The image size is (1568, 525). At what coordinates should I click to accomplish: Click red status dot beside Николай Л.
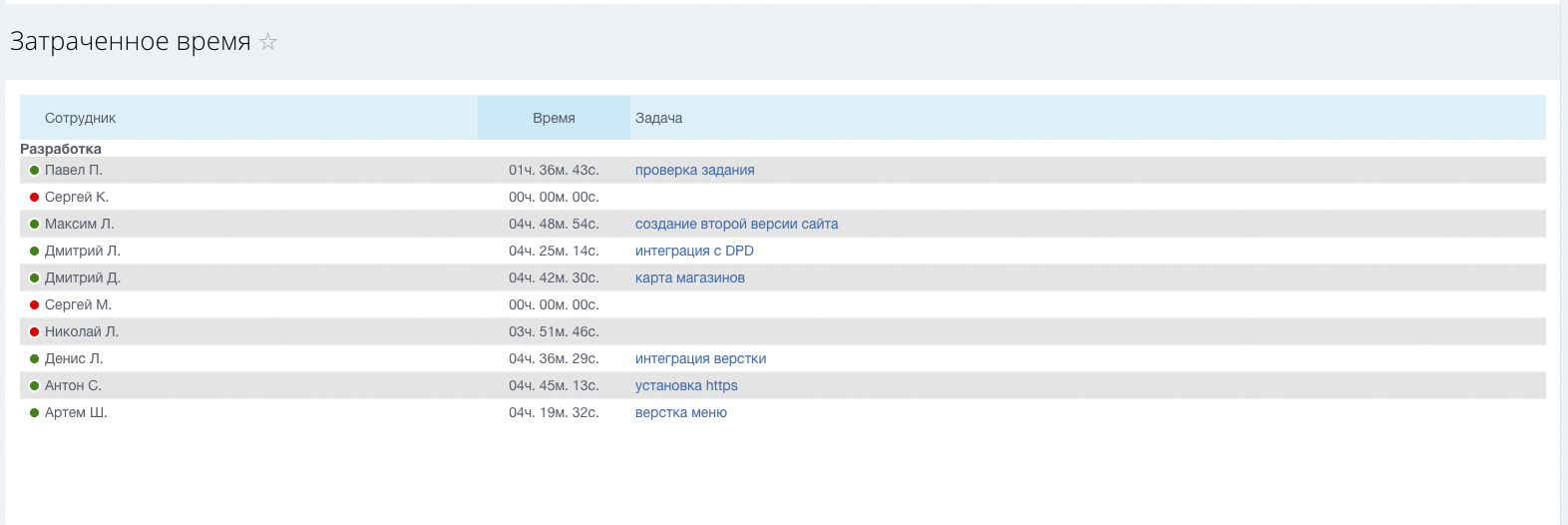click(x=34, y=332)
